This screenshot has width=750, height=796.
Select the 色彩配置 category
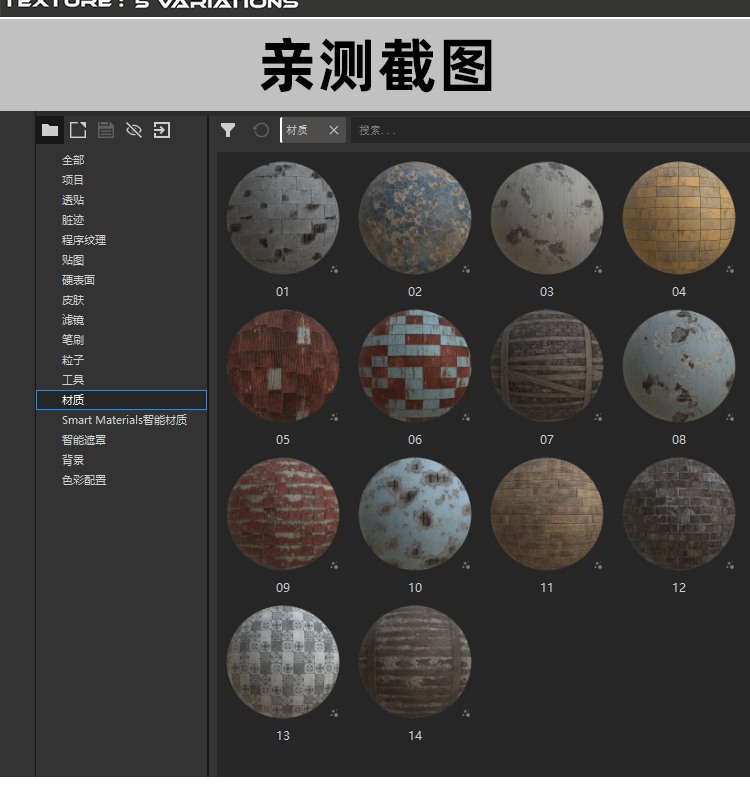(x=84, y=480)
